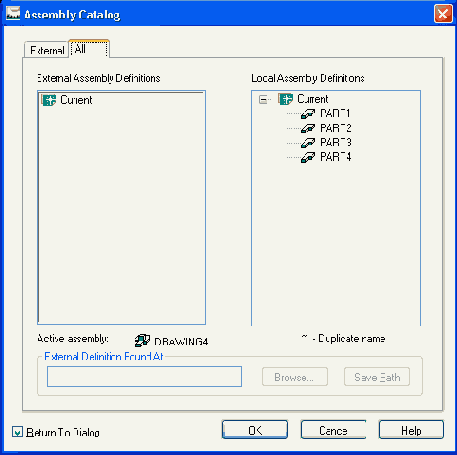Close the Assembly Catalog dialog

coord(443,14)
